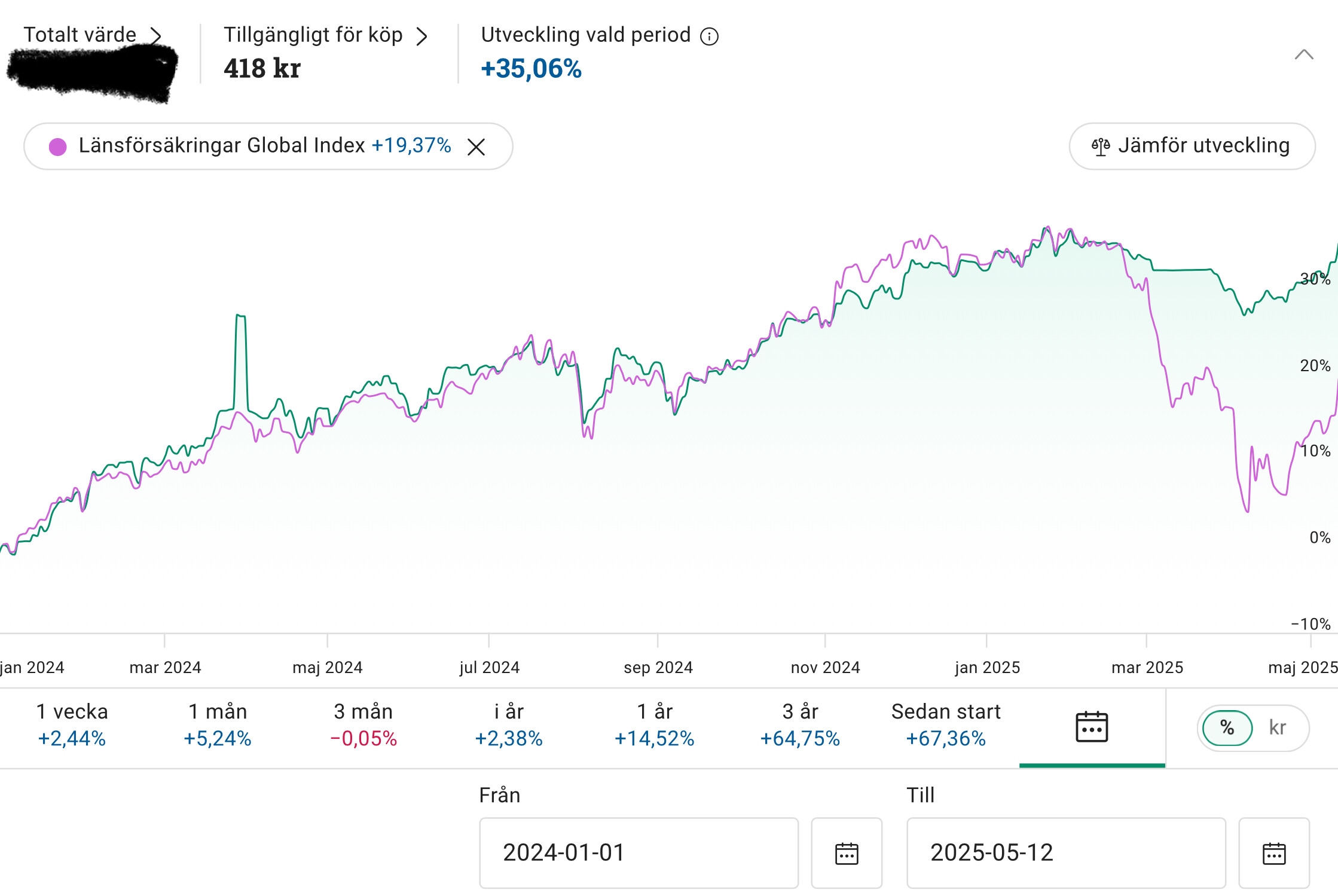
Task: Select the 1 vecka period
Action: [72, 724]
